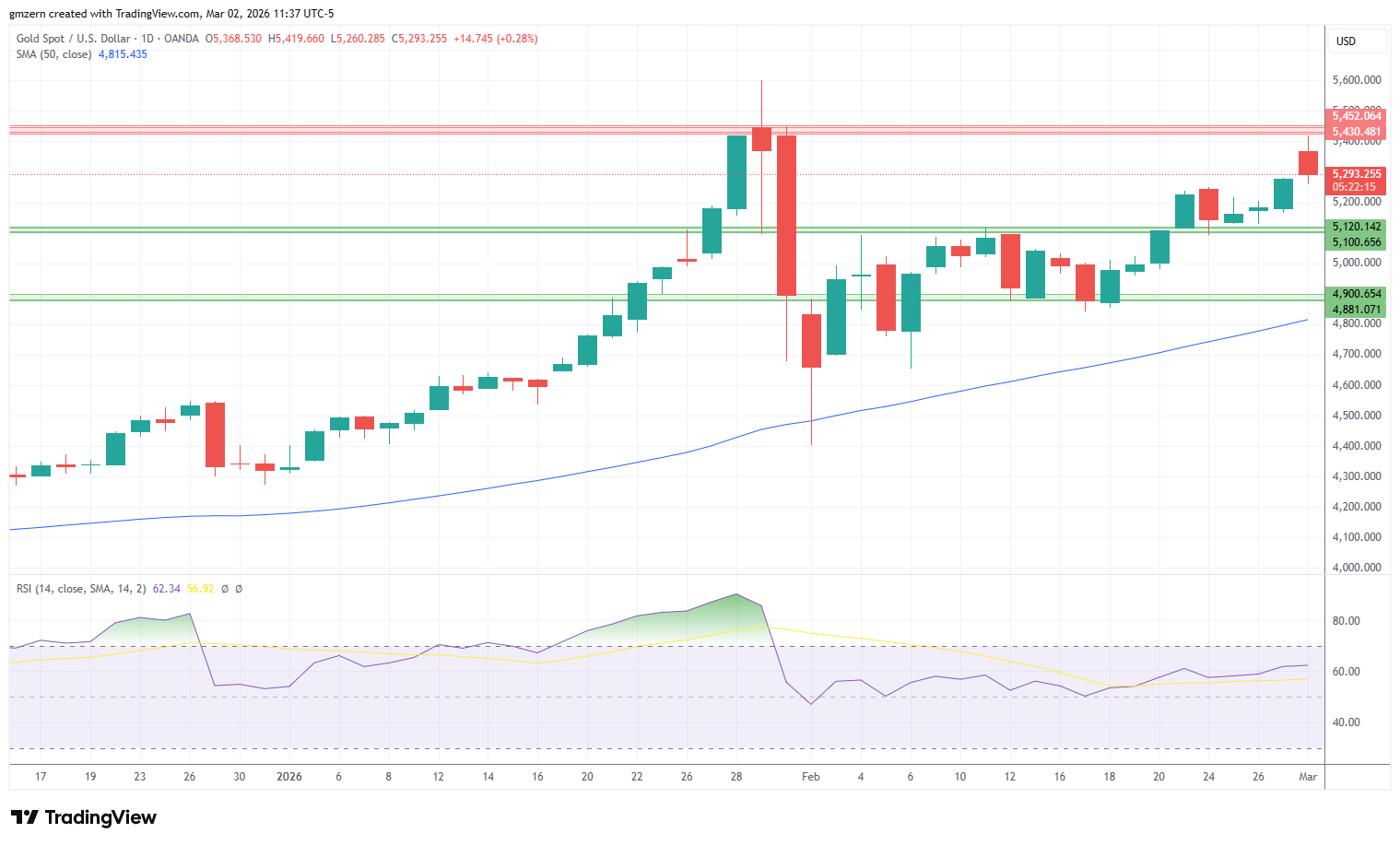The height and width of the screenshot is (845, 1400).
Task: Click the high value H5,419.660 in the header
Action: point(296,39)
